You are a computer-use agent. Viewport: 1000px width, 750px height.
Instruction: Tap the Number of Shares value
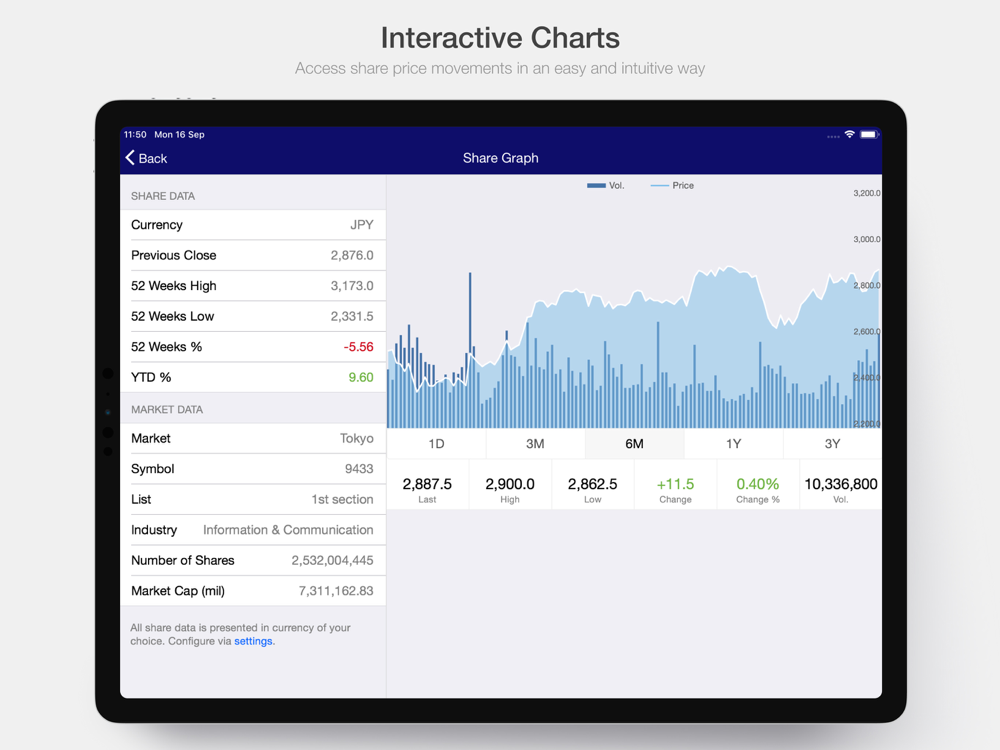tap(332, 561)
